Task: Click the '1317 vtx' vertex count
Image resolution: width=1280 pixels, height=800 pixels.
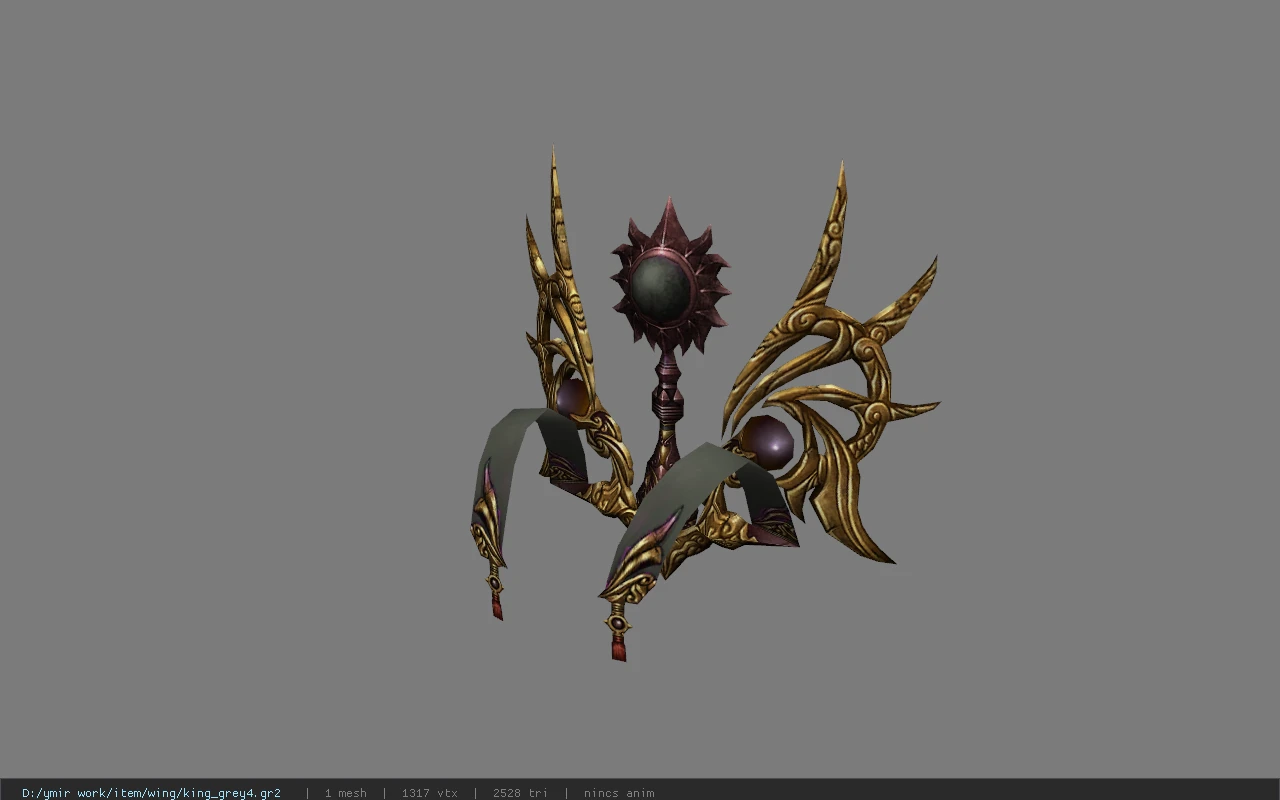Action: (x=430, y=793)
